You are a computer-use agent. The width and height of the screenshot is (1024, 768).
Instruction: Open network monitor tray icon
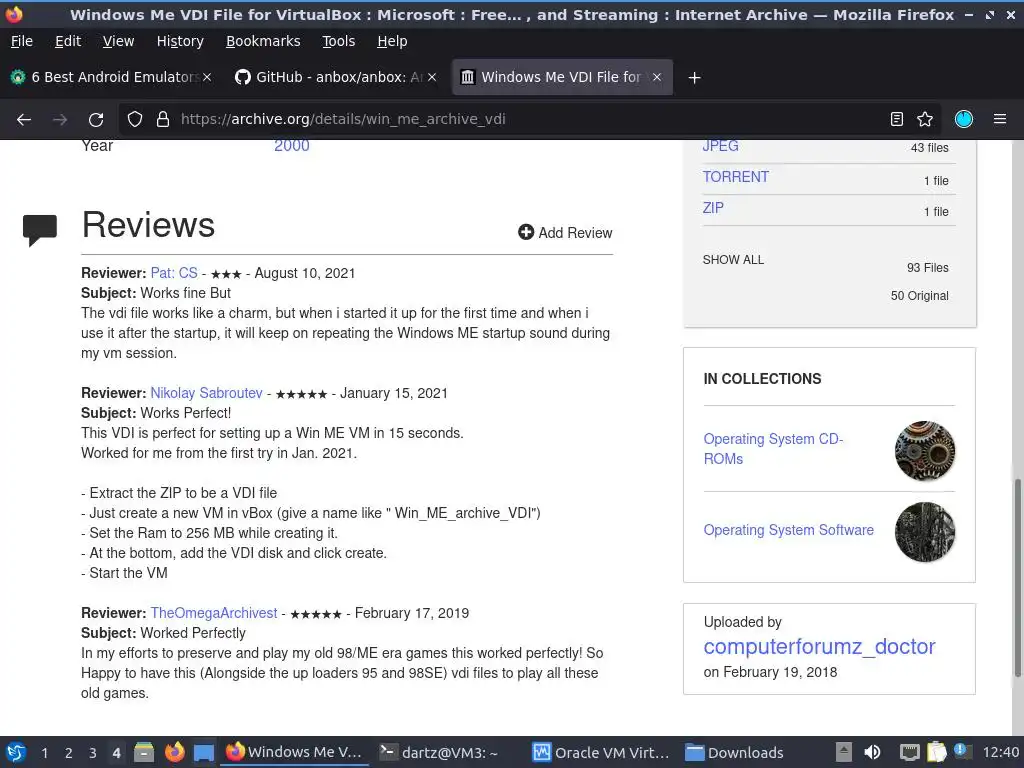click(909, 752)
